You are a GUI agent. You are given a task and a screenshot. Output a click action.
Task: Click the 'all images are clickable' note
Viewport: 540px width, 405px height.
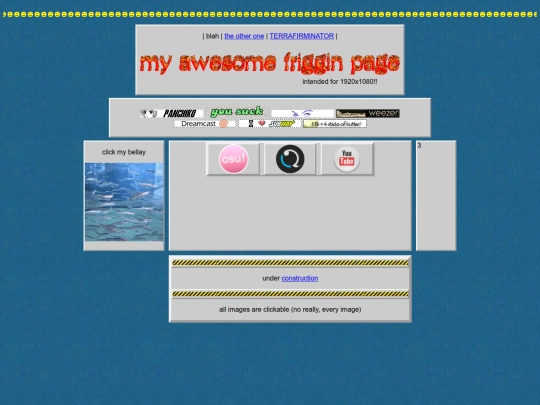tap(290, 310)
